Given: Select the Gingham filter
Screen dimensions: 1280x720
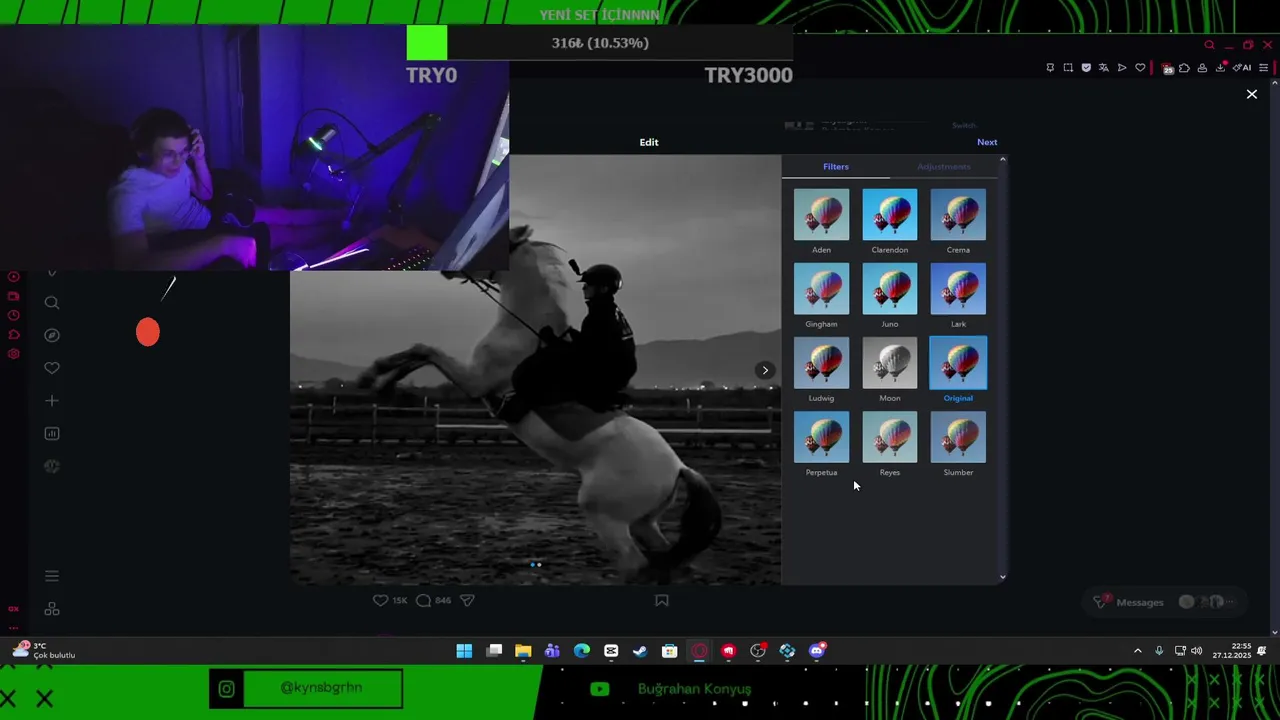Looking at the screenshot, I should click(821, 288).
